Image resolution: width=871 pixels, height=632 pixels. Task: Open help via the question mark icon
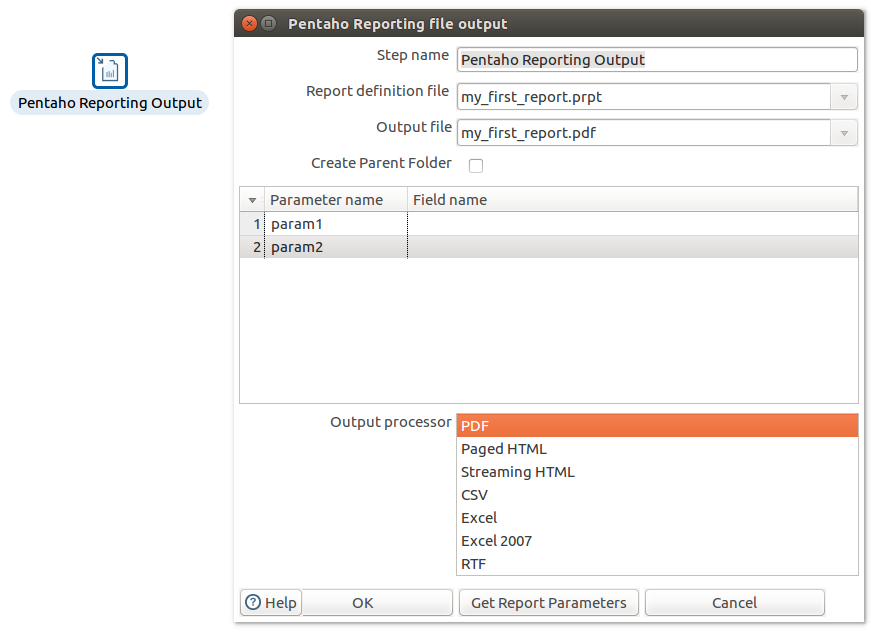(x=253, y=602)
